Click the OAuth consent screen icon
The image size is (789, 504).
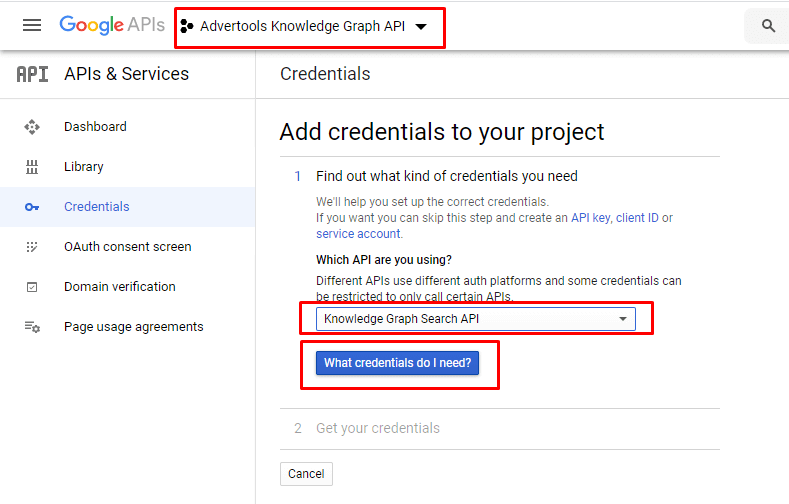32,246
